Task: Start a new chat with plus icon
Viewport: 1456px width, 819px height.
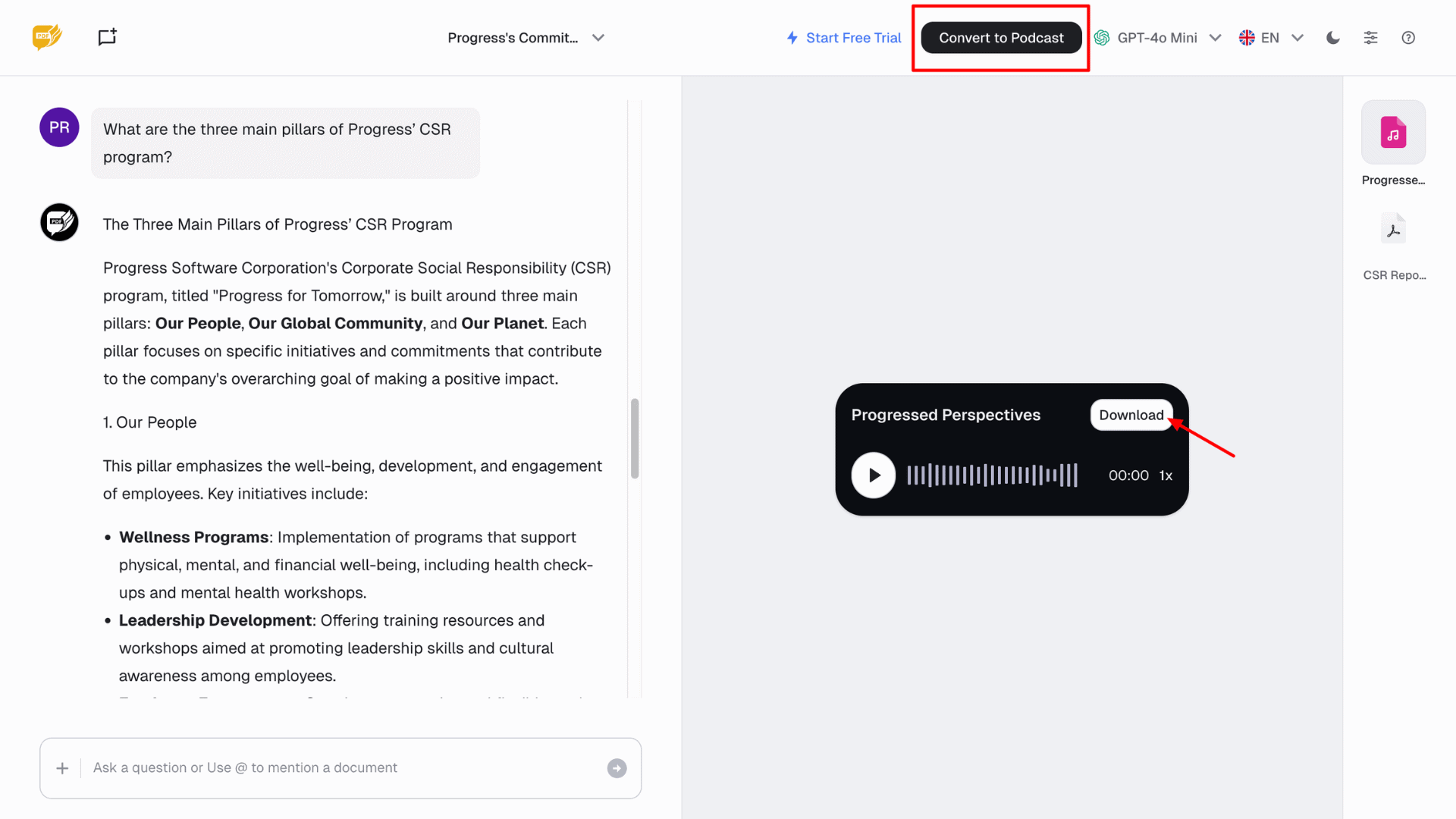Action: [x=107, y=37]
